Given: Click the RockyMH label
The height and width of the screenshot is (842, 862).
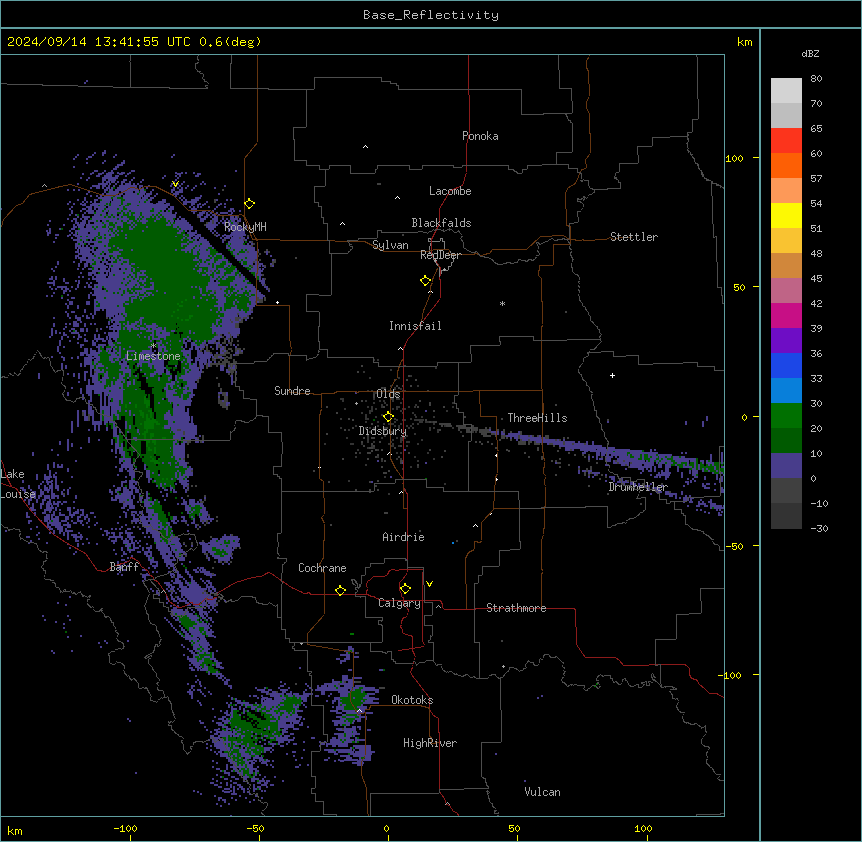Looking at the screenshot, I should coord(245,227).
